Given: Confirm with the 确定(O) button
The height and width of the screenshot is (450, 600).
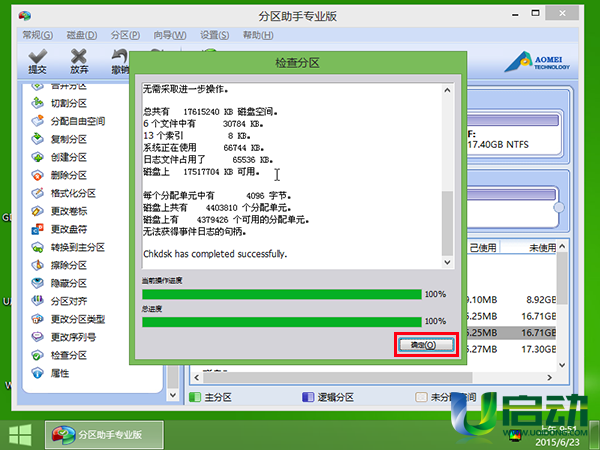Looking at the screenshot, I should coord(426,345).
